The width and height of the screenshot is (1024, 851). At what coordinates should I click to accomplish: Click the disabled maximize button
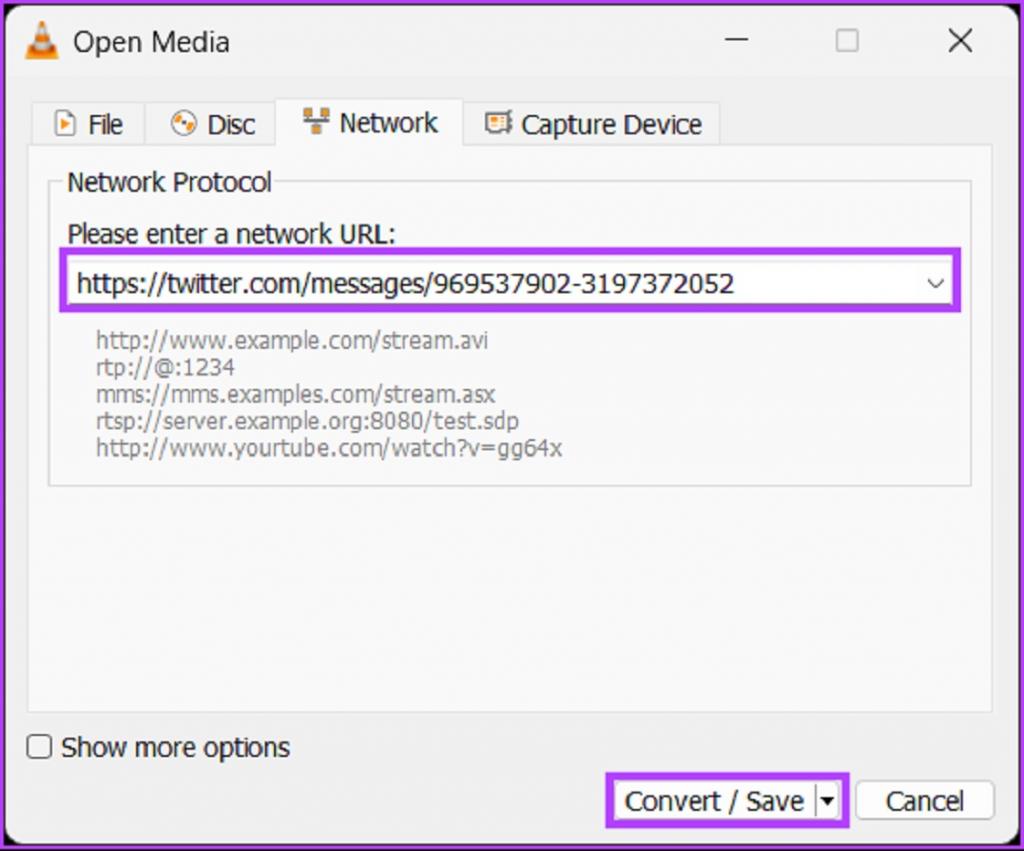pos(847,41)
